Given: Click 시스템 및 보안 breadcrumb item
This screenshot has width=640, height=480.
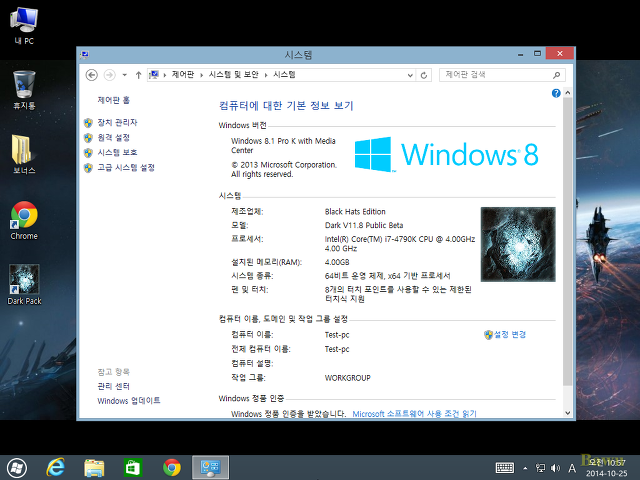Looking at the screenshot, I should point(234,75).
